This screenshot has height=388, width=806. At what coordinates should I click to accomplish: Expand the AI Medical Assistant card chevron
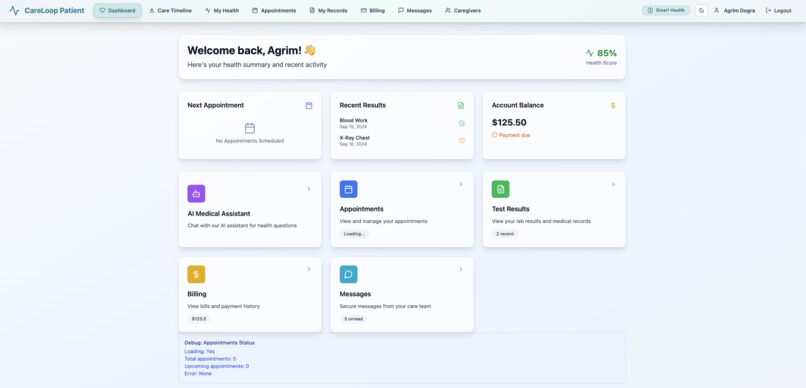tap(309, 189)
